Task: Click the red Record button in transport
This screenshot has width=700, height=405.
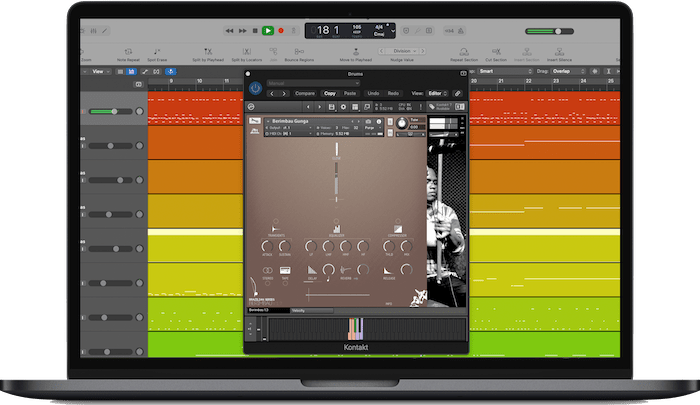Action: click(283, 31)
